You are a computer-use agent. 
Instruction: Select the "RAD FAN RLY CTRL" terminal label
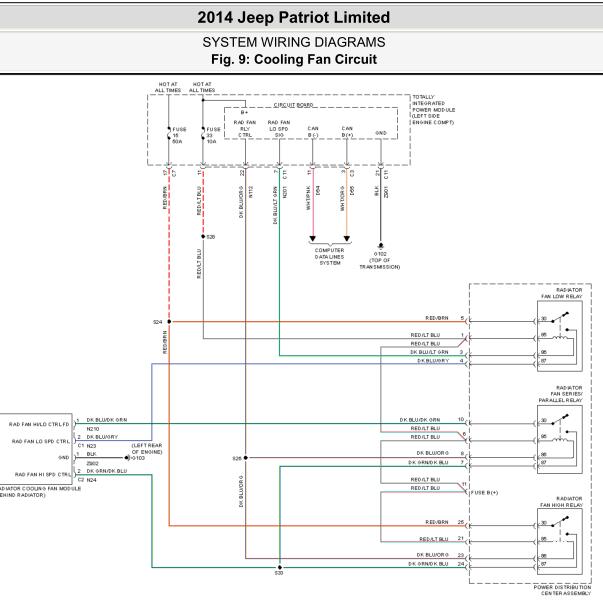coord(245,128)
